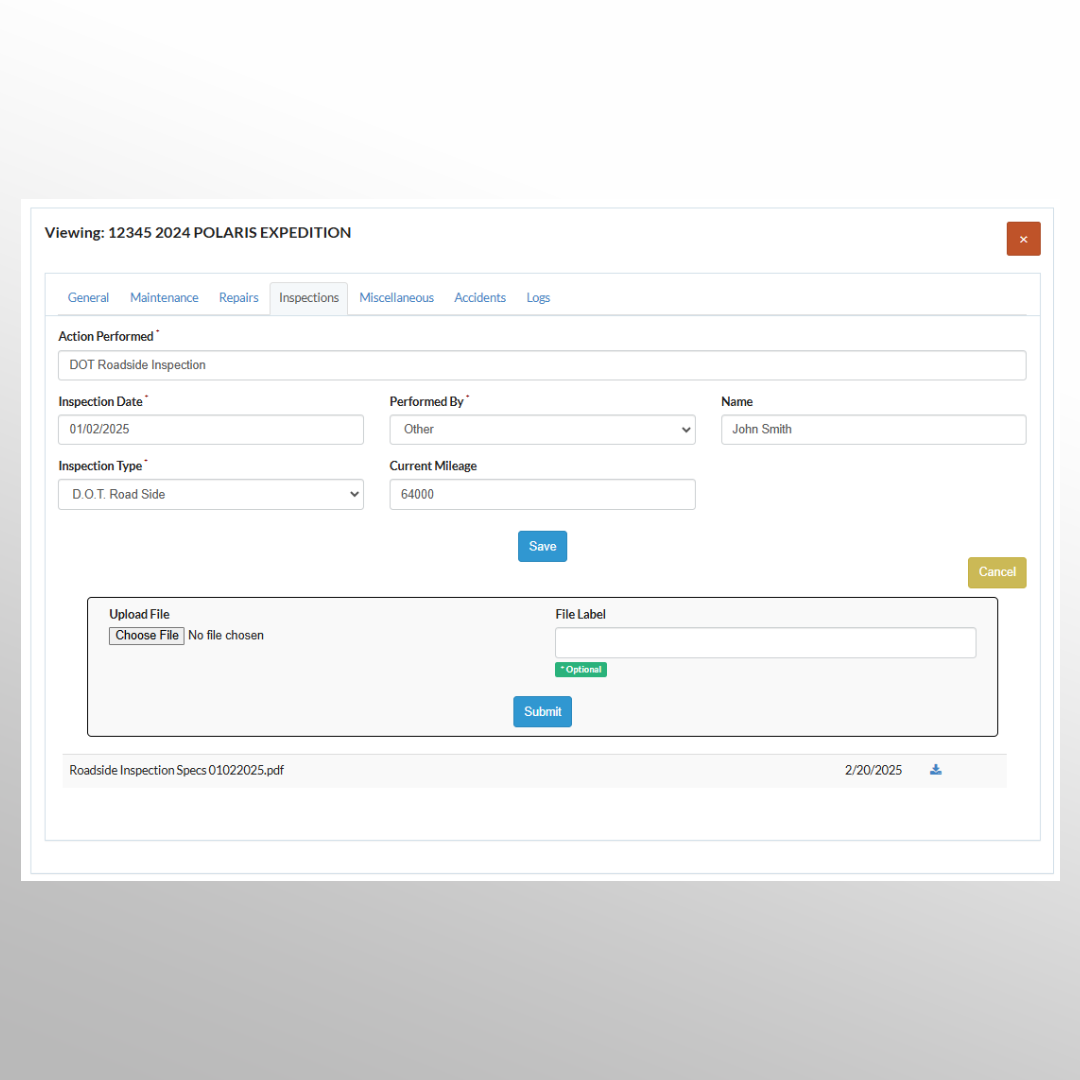The height and width of the screenshot is (1080, 1080).
Task: Switch to the Miscellaneous tab
Action: tap(396, 298)
